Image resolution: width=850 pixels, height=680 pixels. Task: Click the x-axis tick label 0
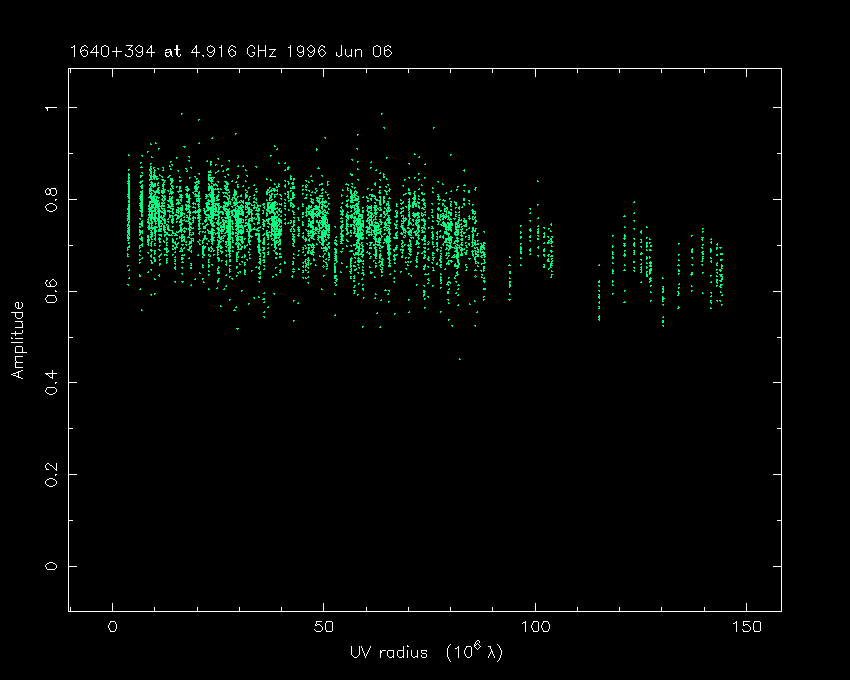(112, 628)
